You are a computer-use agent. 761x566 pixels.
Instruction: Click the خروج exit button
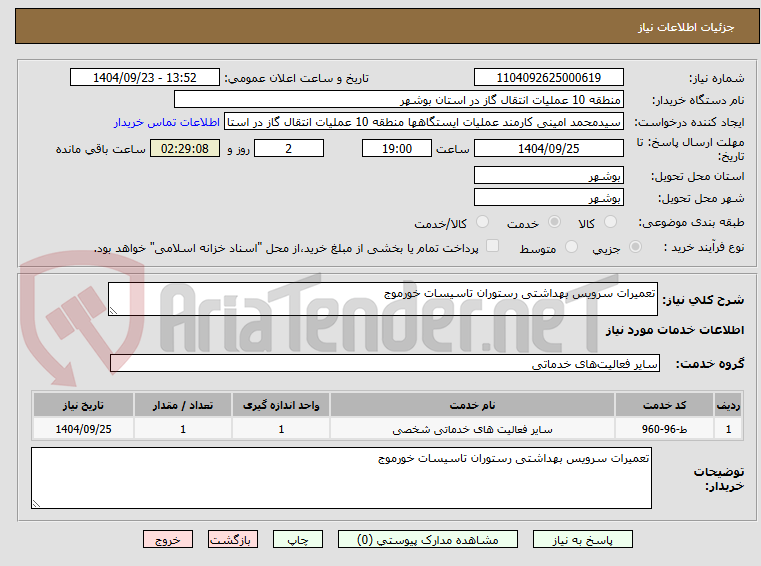(x=167, y=539)
